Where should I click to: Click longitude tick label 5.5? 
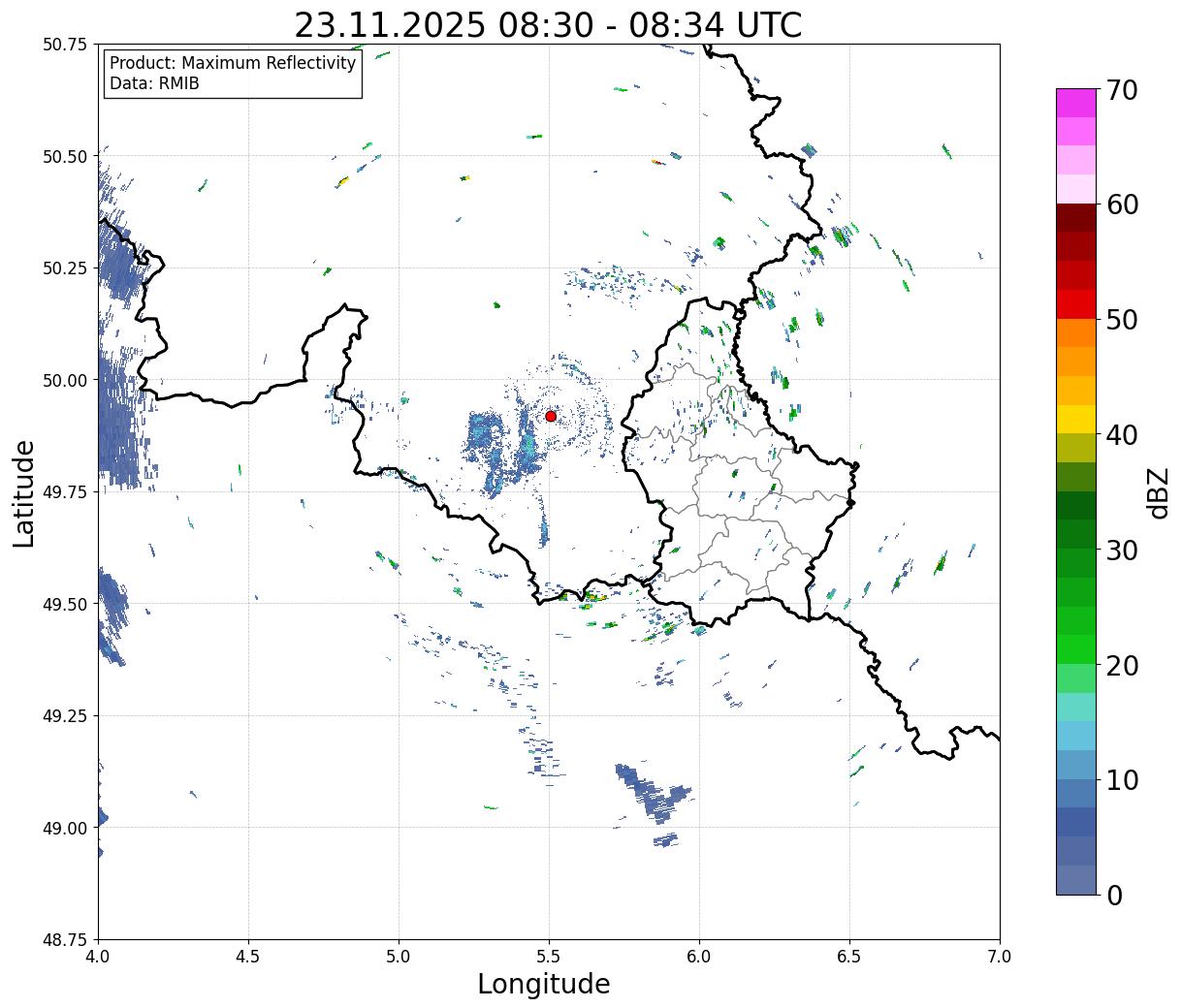549,956
